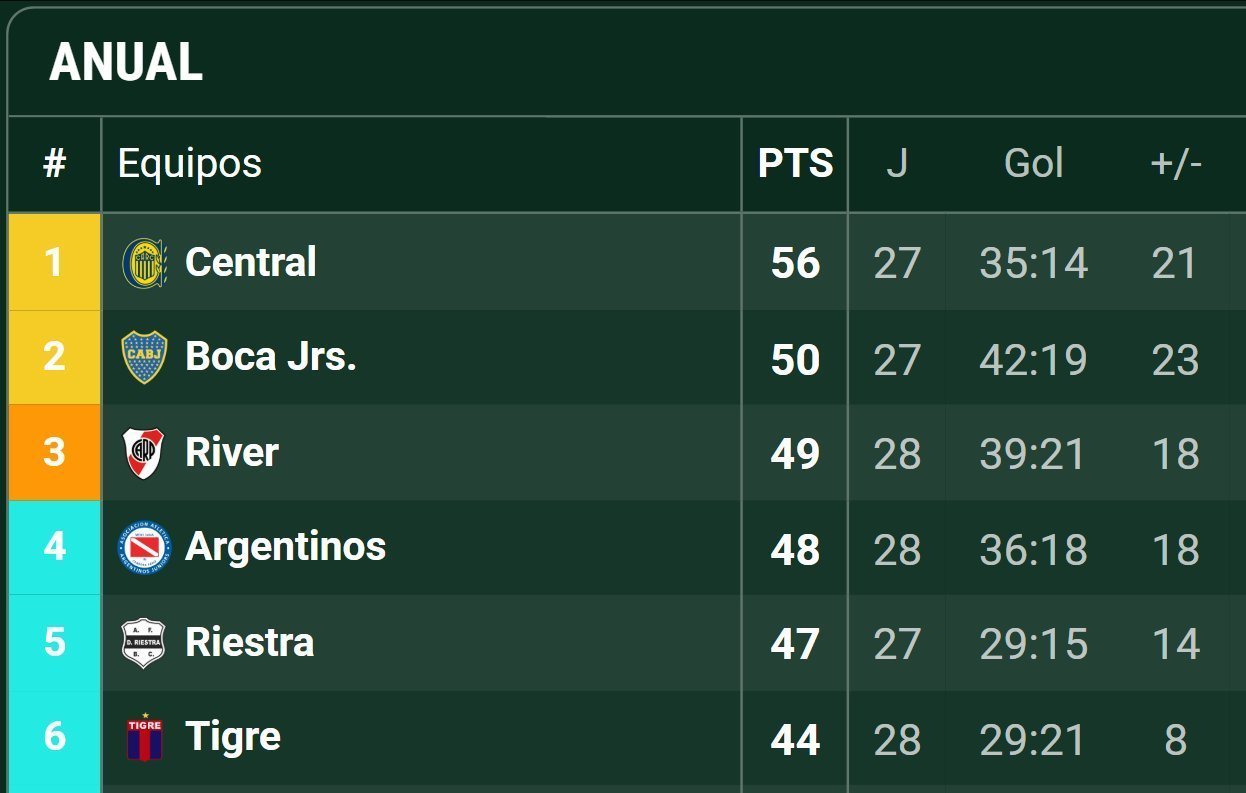This screenshot has height=793, width=1246.
Task: Open the Riestra team name
Action: (x=250, y=642)
